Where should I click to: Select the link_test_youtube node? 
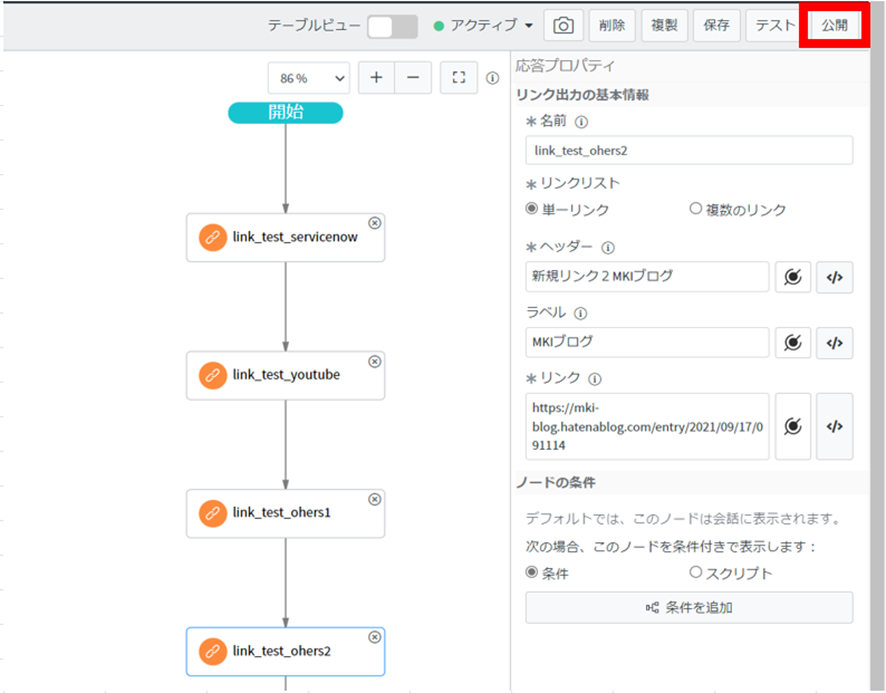(285, 375)
